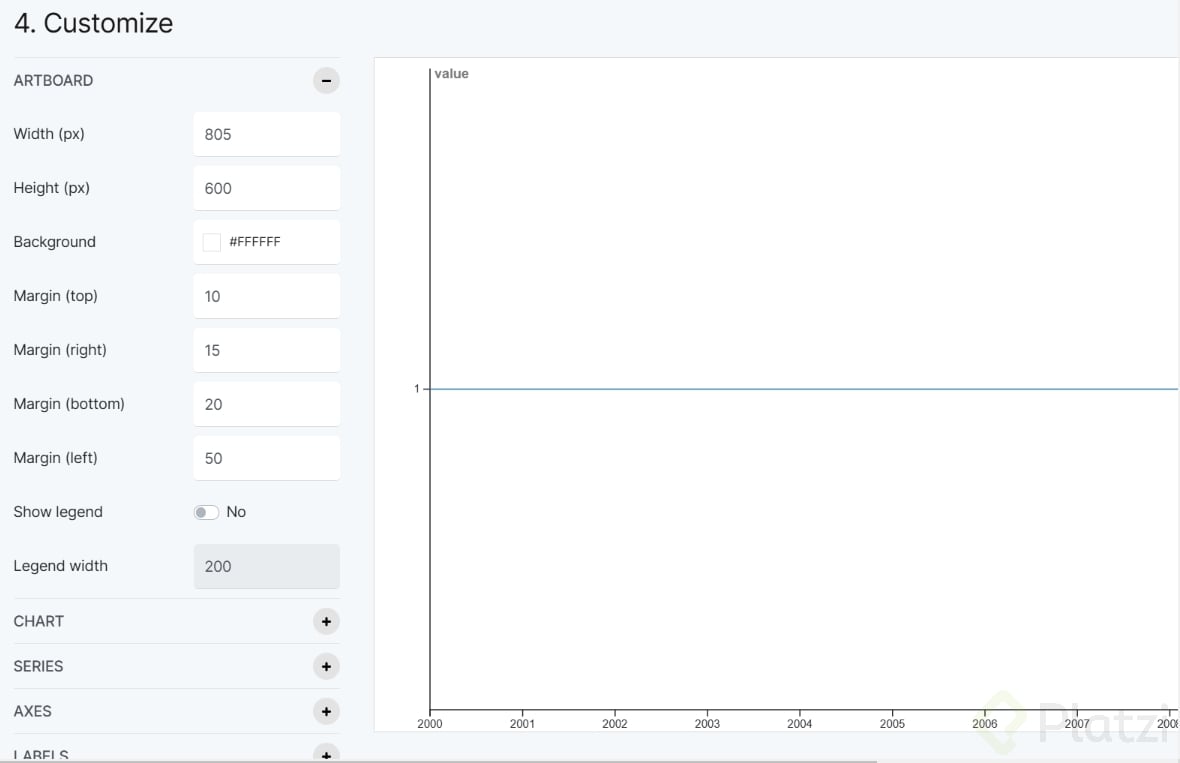Click the blue data line in chart

(804, 389)
